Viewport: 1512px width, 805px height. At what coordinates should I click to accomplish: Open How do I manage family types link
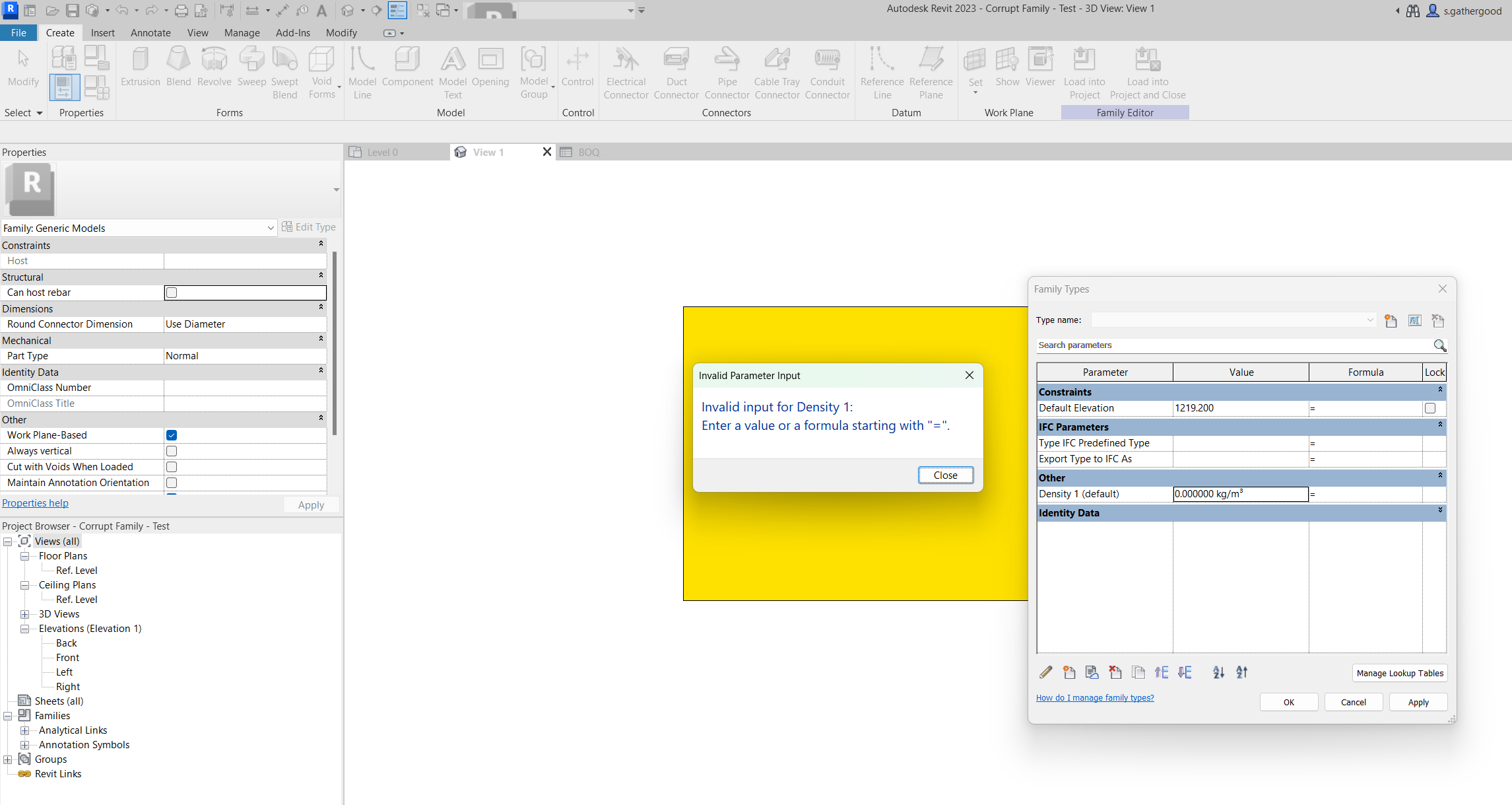pos(1094,697)
